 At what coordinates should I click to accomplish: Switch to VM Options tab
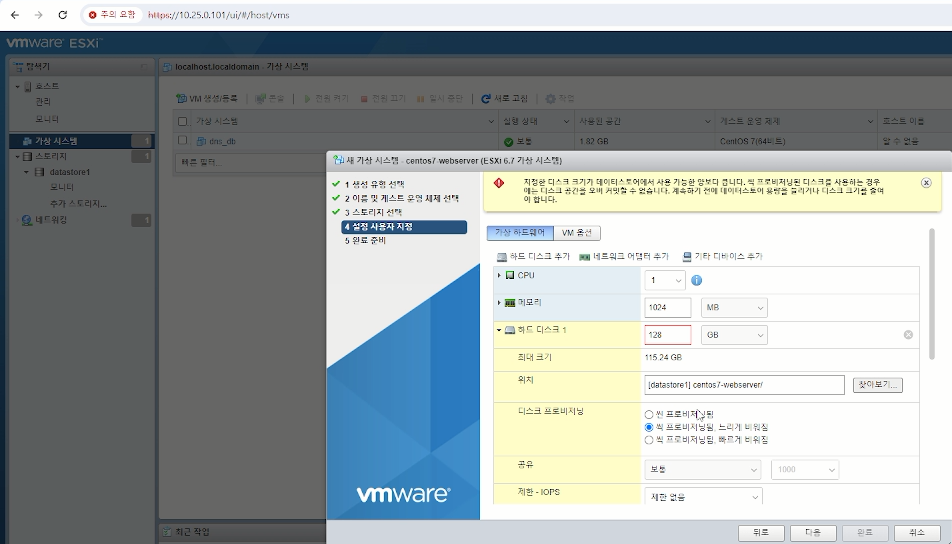(577, 233)
